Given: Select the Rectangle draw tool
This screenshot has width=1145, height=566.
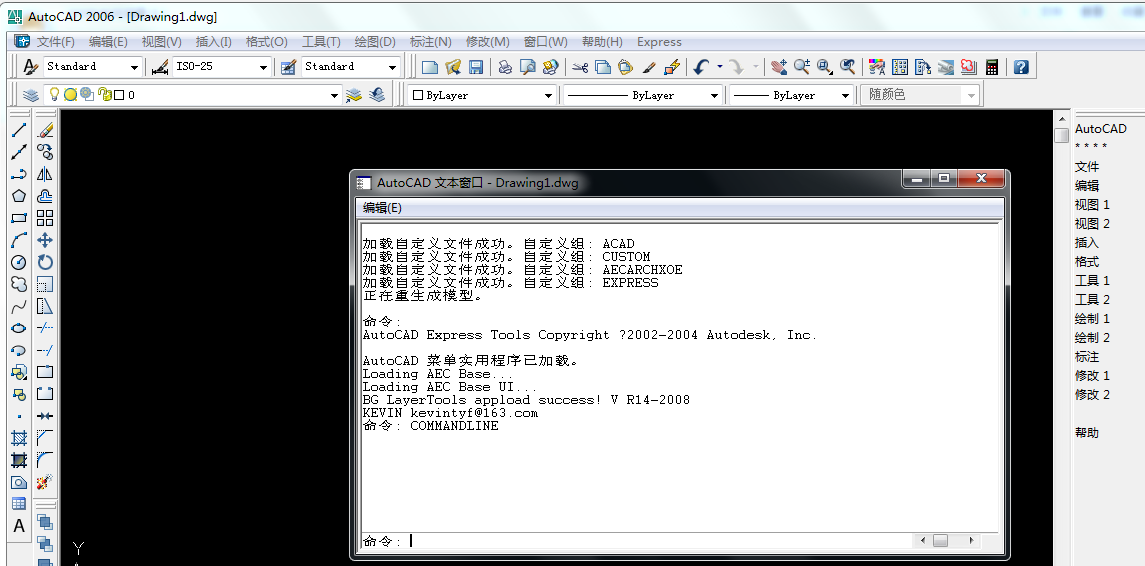Looking at the screenshot, I should pos(19,218).
